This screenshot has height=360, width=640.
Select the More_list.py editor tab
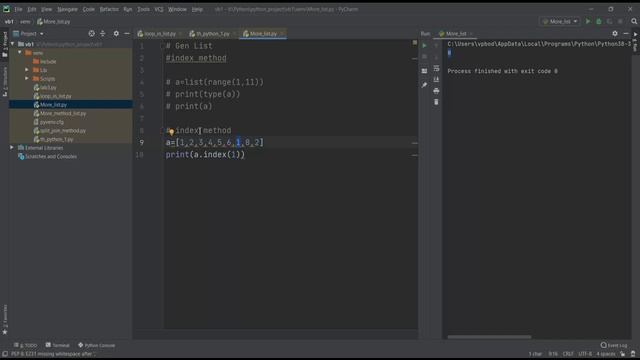(263, 34)
